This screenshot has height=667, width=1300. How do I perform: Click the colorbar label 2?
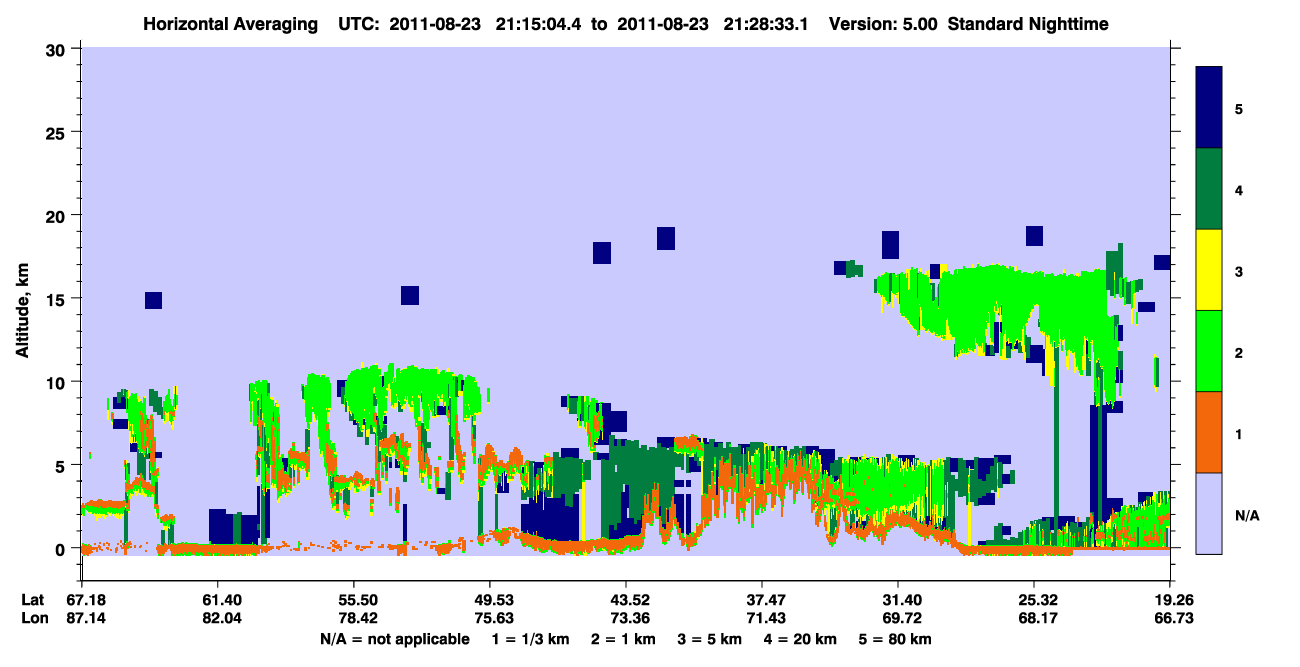(1239, 352)
